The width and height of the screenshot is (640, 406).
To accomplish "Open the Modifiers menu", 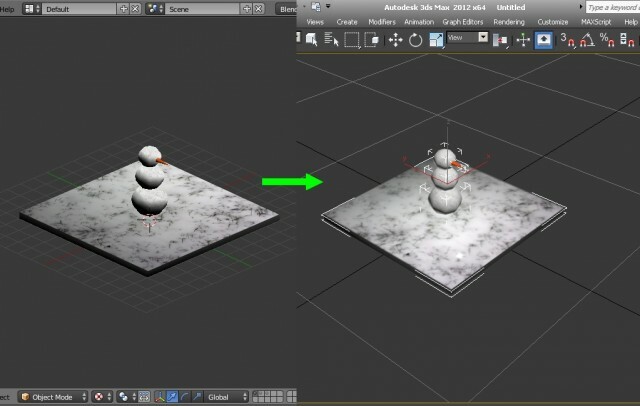I will [382, 20].
